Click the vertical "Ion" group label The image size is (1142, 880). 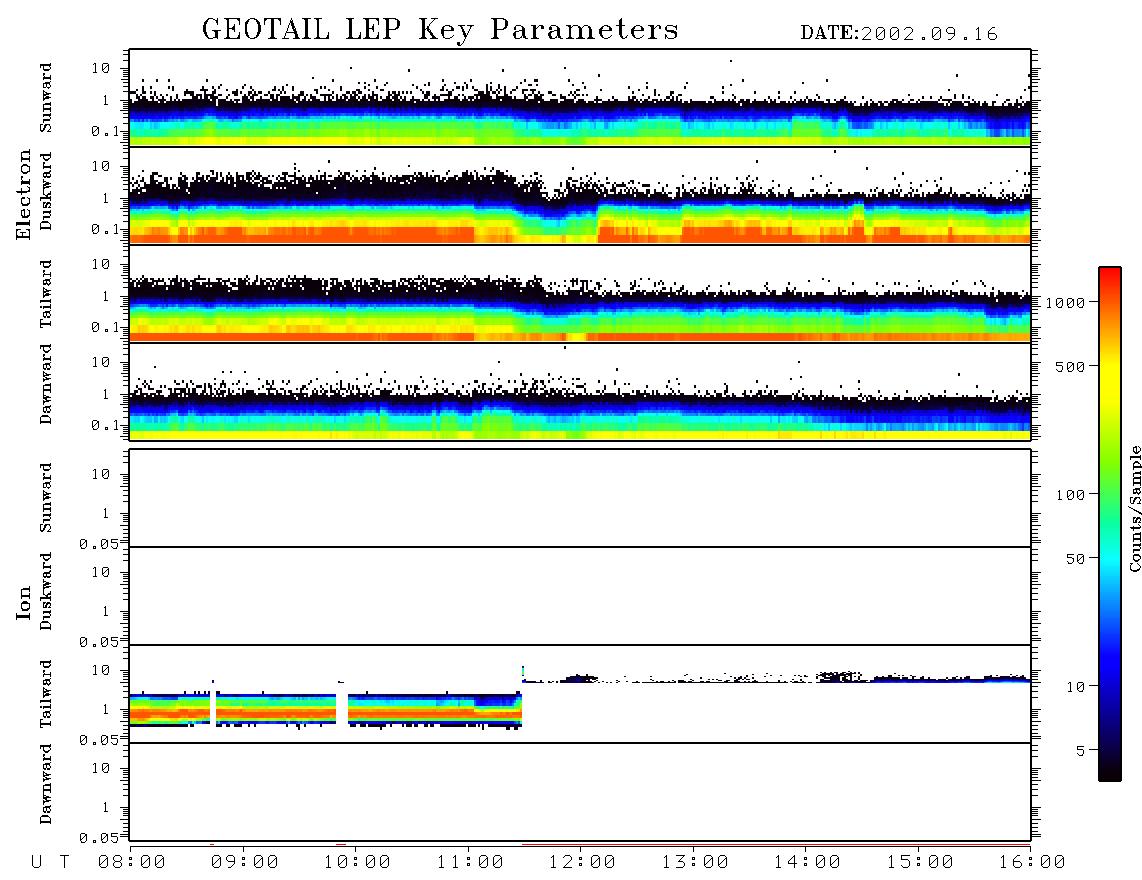tap(24, 602)
